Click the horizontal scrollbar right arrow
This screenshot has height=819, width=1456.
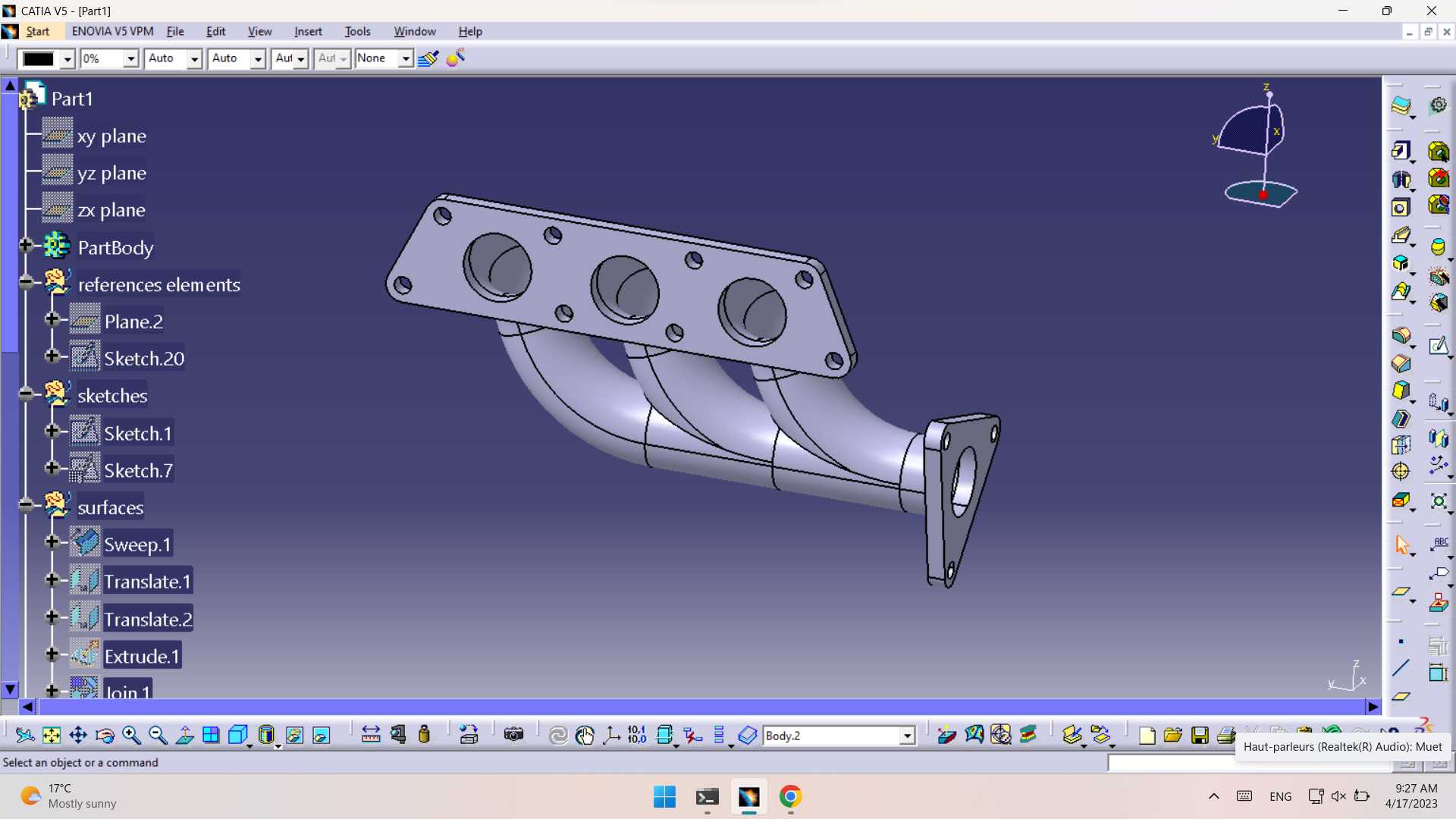[x=1373, y=707]
